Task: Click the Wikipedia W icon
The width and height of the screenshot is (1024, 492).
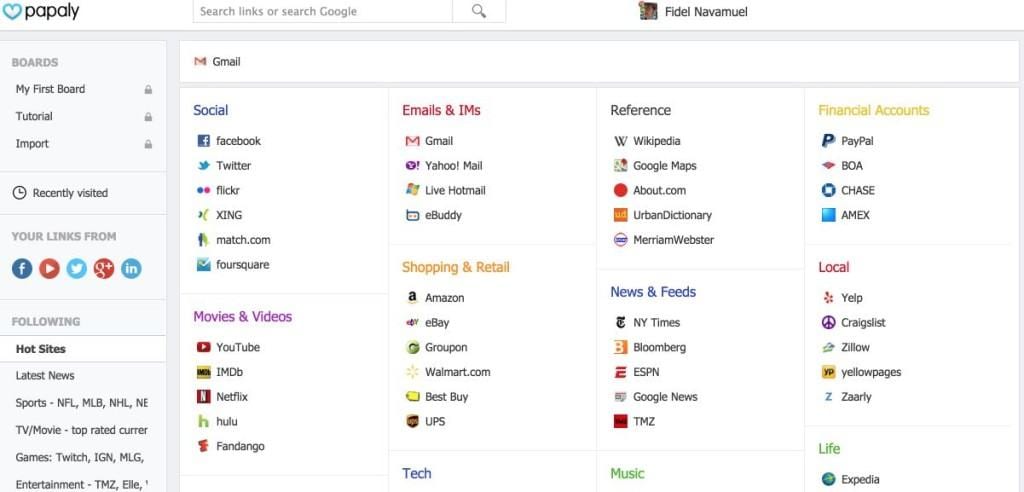Action: click(620, 141)
